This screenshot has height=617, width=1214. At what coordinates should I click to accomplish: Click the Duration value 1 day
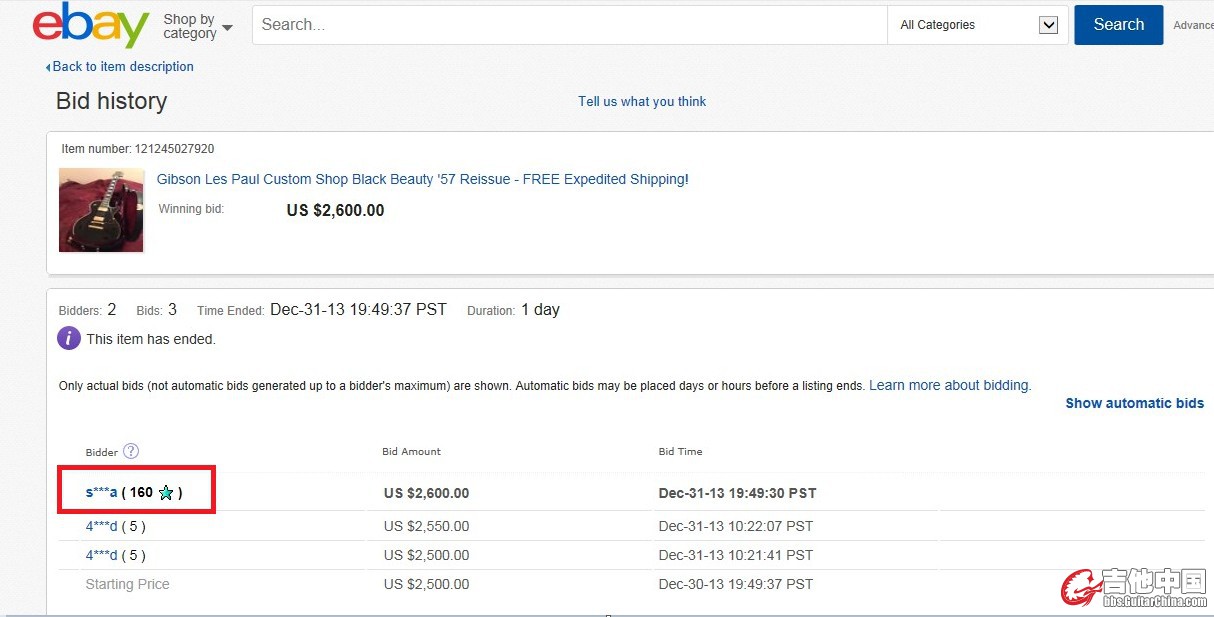pyautogui.click(x=540, y=310)
